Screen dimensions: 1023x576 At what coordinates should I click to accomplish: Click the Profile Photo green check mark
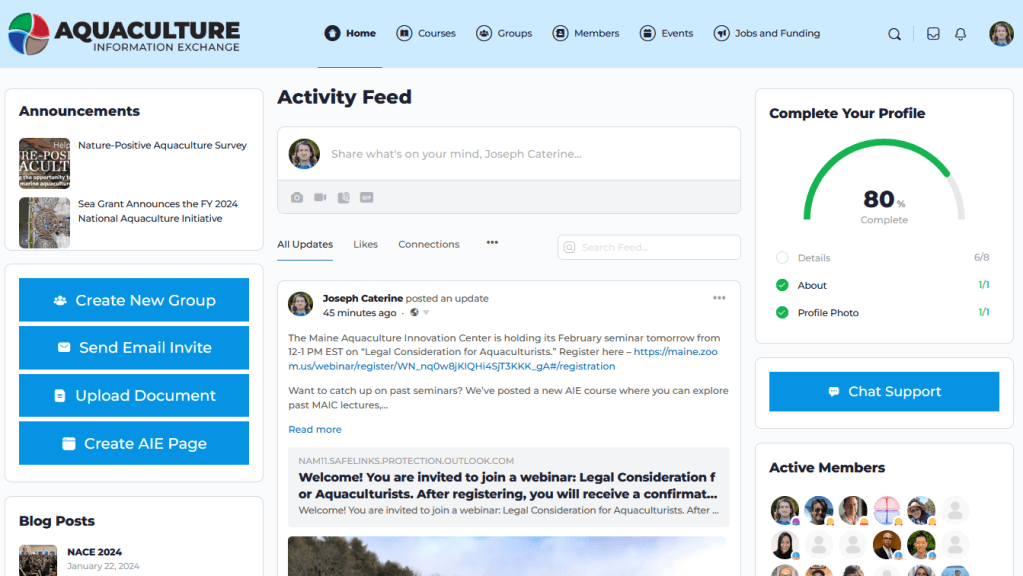pos(782,313)
